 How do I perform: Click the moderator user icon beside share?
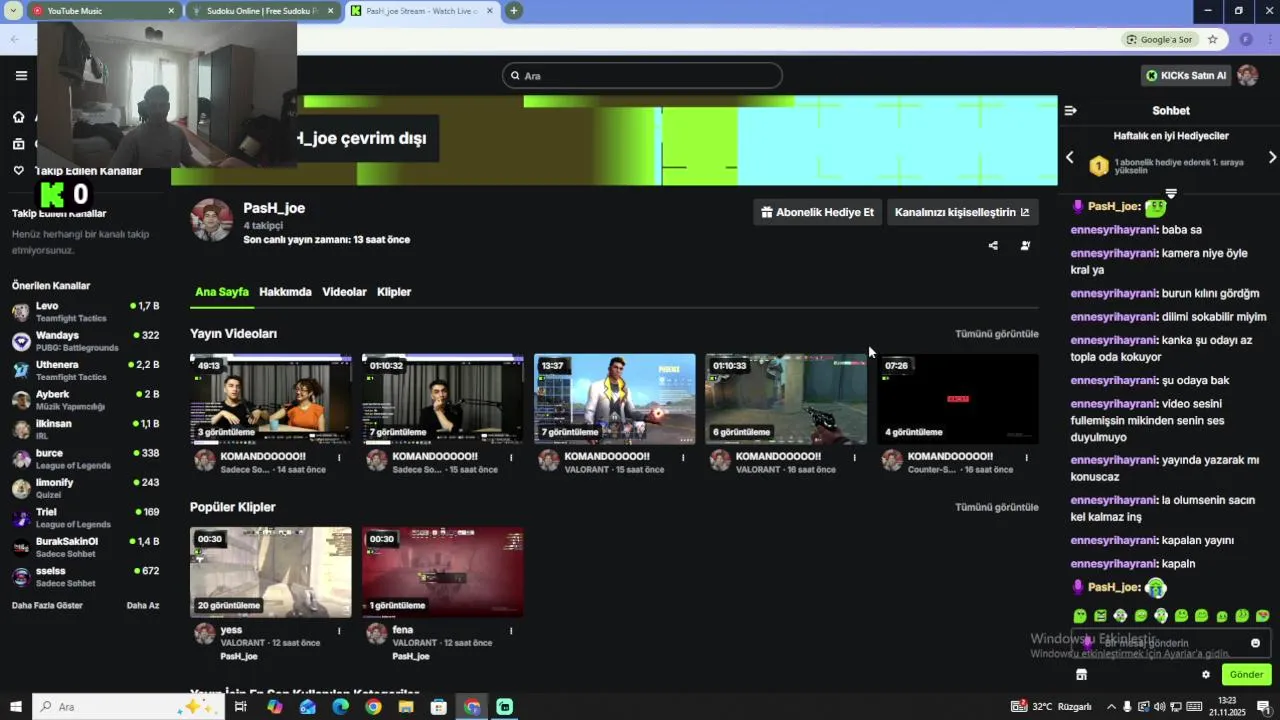click(1025, 245)
